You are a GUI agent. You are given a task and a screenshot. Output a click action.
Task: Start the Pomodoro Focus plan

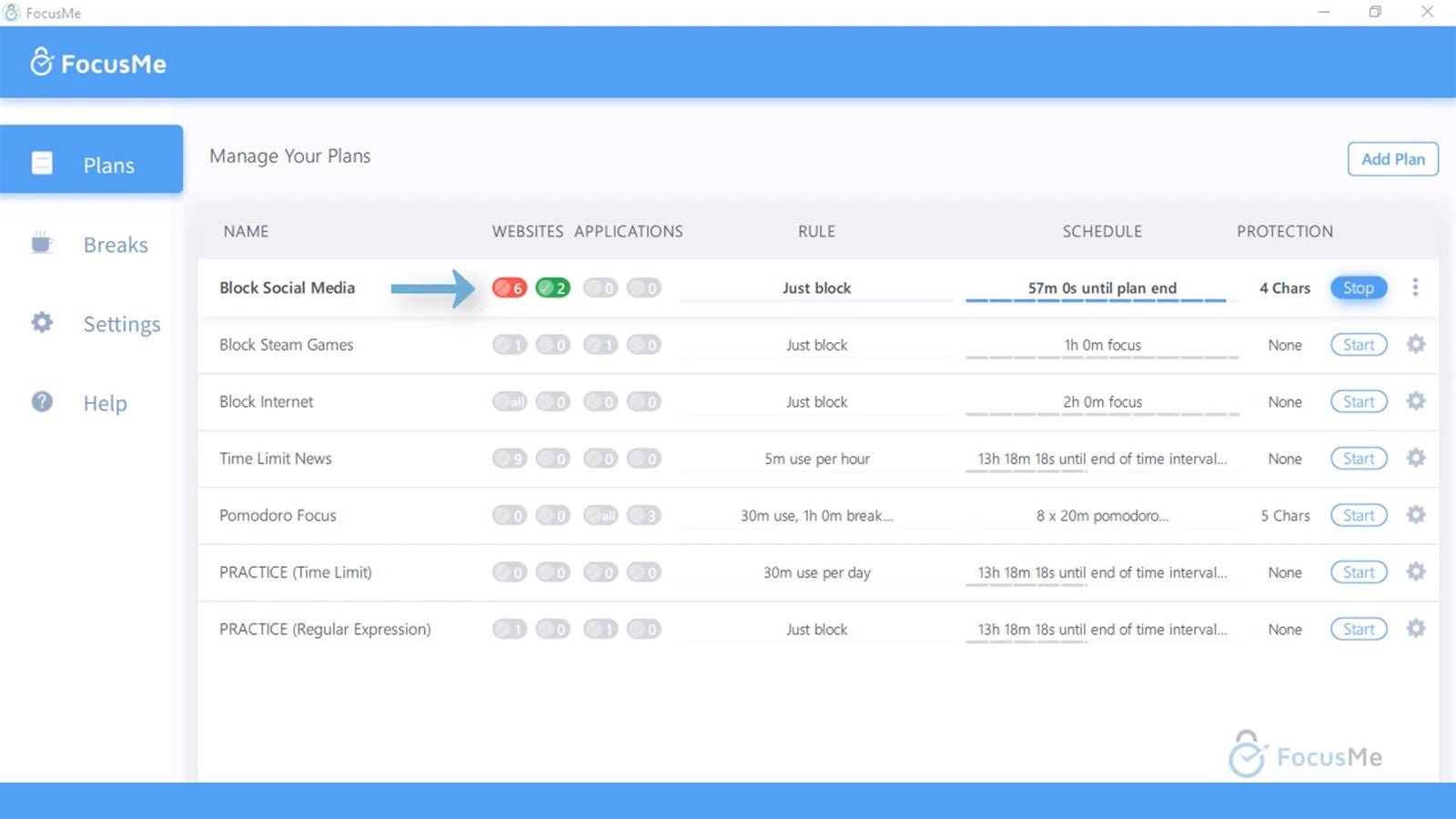(1358, 515)
